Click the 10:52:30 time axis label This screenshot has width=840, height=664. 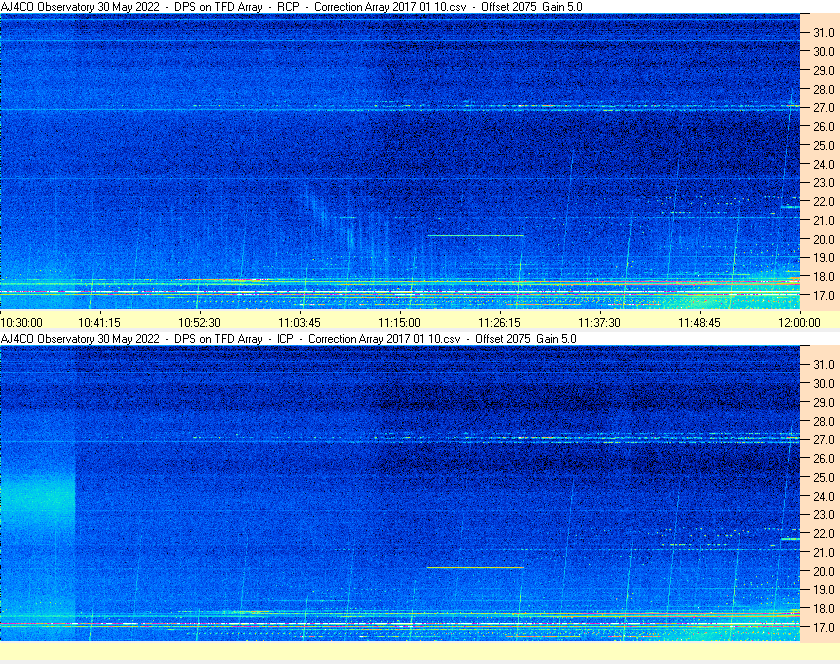[x=199, y=323]
